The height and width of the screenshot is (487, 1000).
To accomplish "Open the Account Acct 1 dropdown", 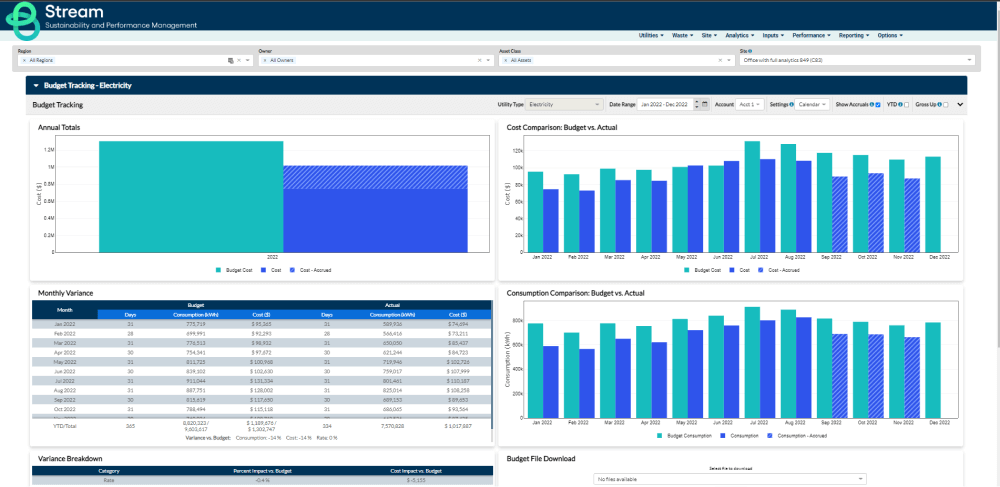I will (x=752, y=104).
